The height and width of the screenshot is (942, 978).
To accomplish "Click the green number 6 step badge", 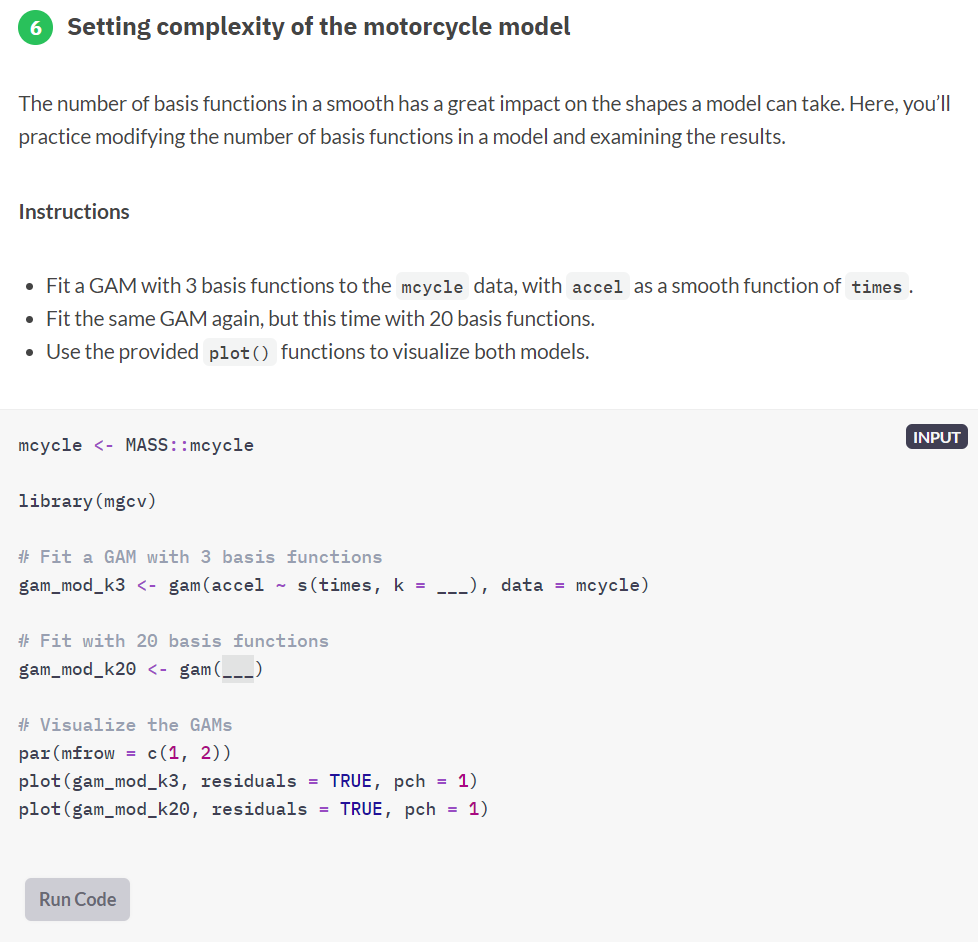I will [x=36, y=27].
